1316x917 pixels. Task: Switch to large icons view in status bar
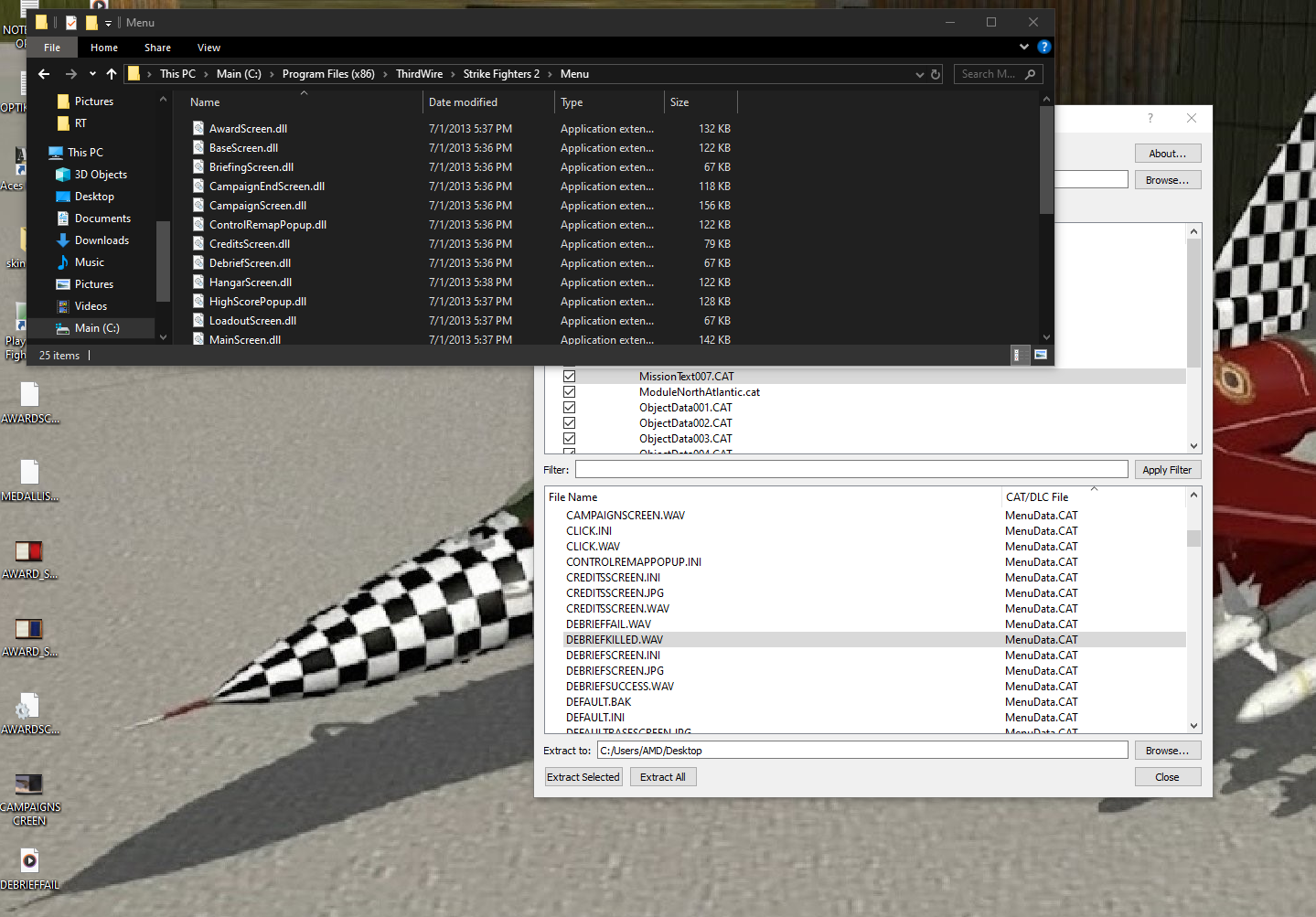point(1040,355)
